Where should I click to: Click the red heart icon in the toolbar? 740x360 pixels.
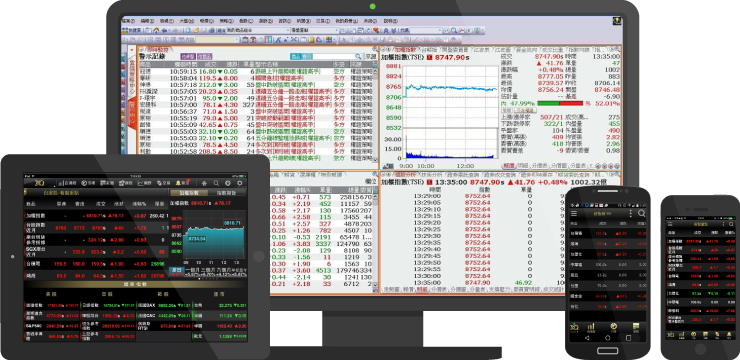pyautogui.click(x=376, y=30)
